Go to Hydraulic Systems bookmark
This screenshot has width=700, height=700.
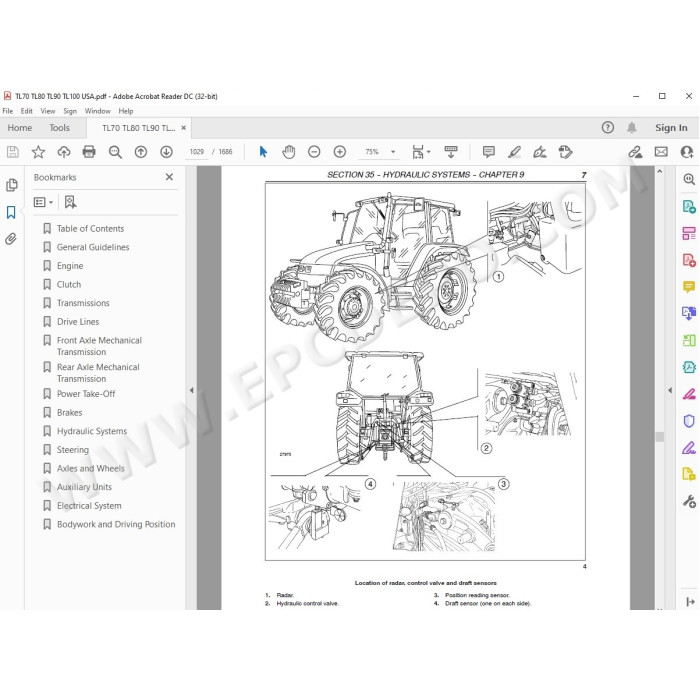[x=92, y=431]
